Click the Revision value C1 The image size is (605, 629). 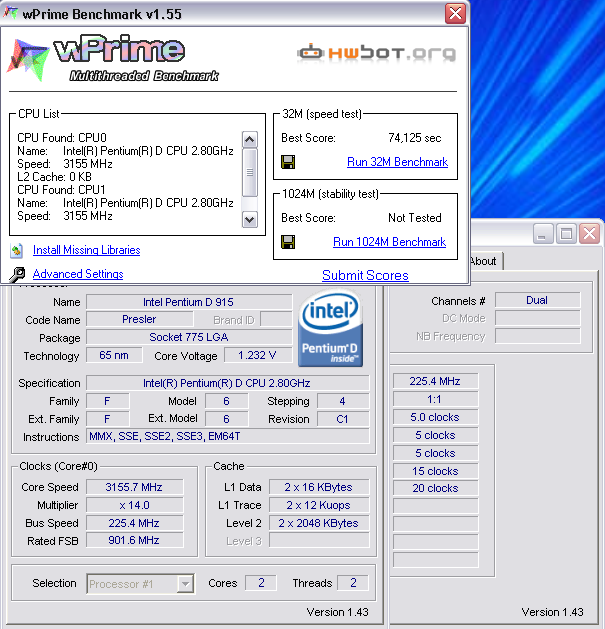point(343,419)
